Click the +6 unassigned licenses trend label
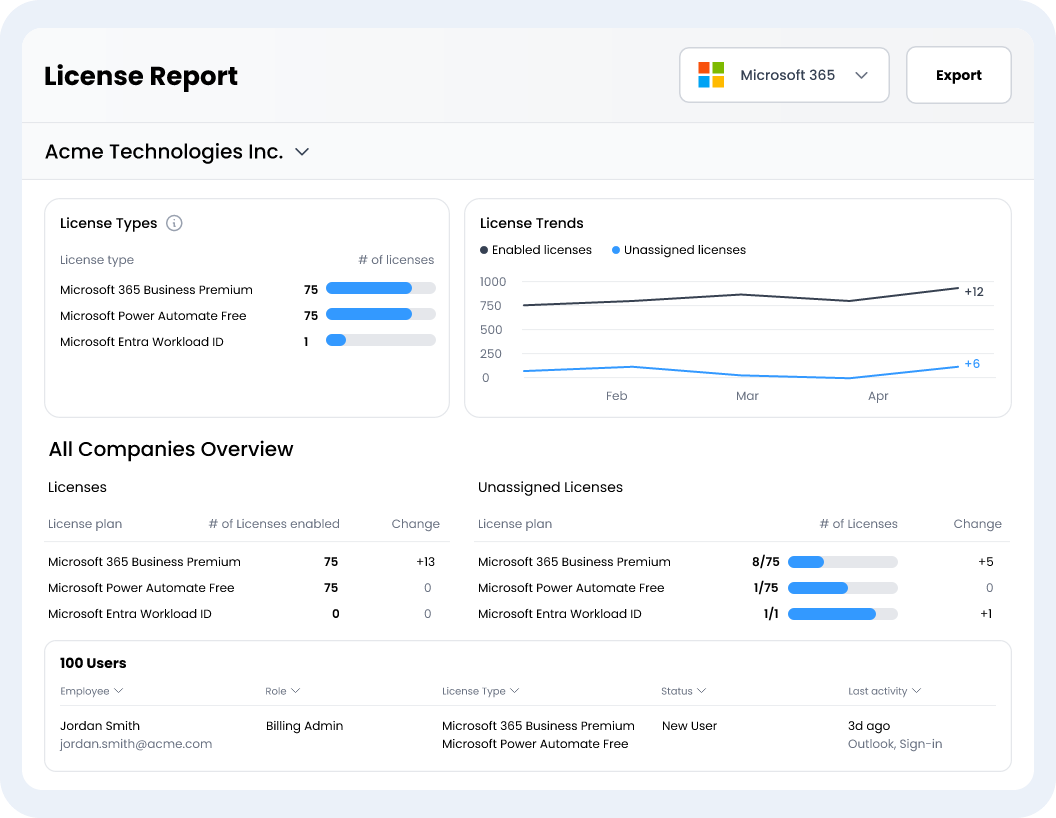This screenshot has height=818, width=1056. (971, 364)
